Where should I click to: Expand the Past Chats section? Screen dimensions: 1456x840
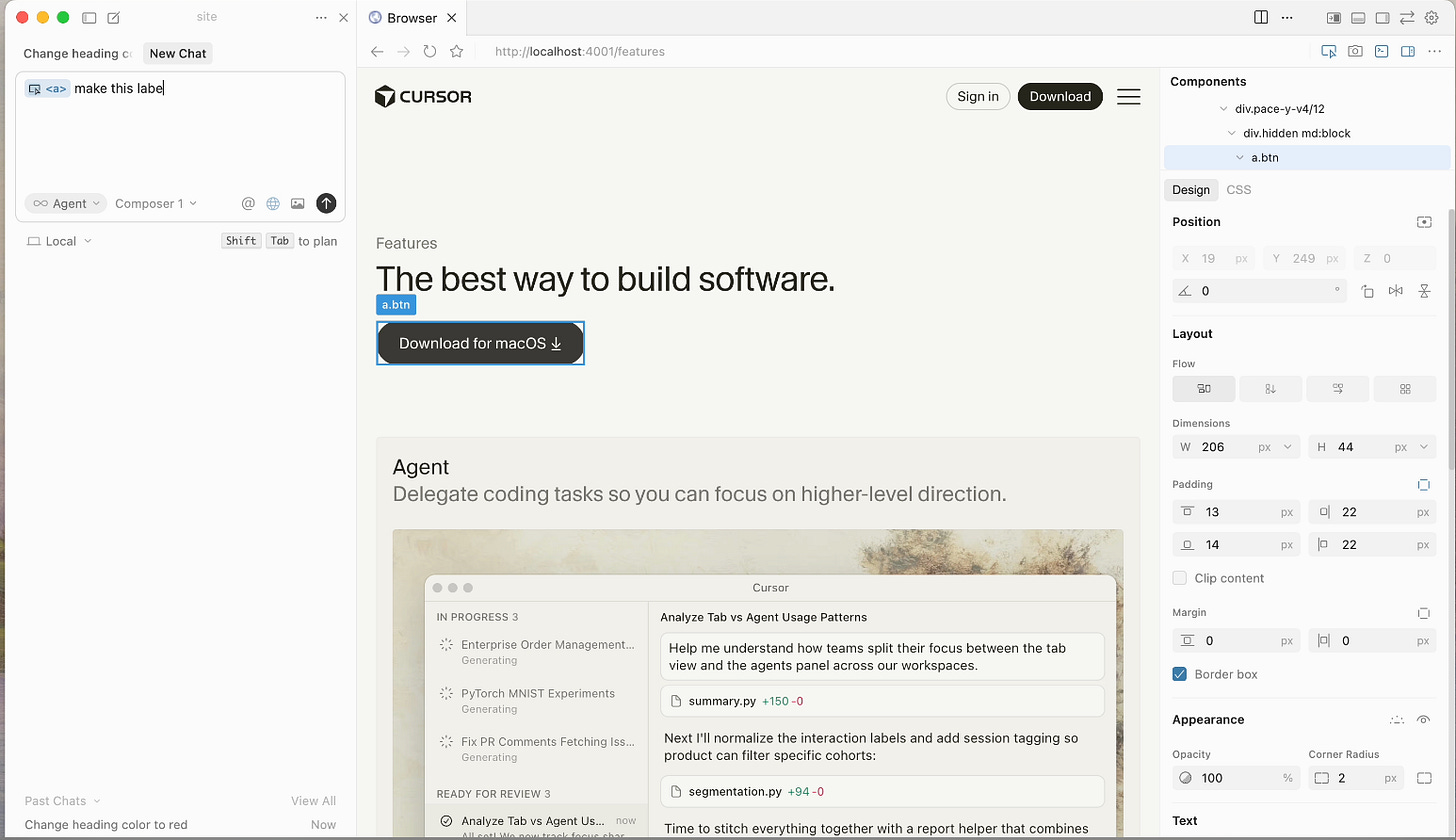62,801
